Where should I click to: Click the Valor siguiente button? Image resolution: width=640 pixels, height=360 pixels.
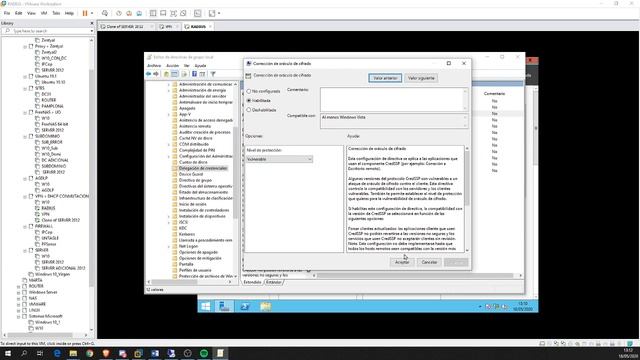tap(421, 78)
